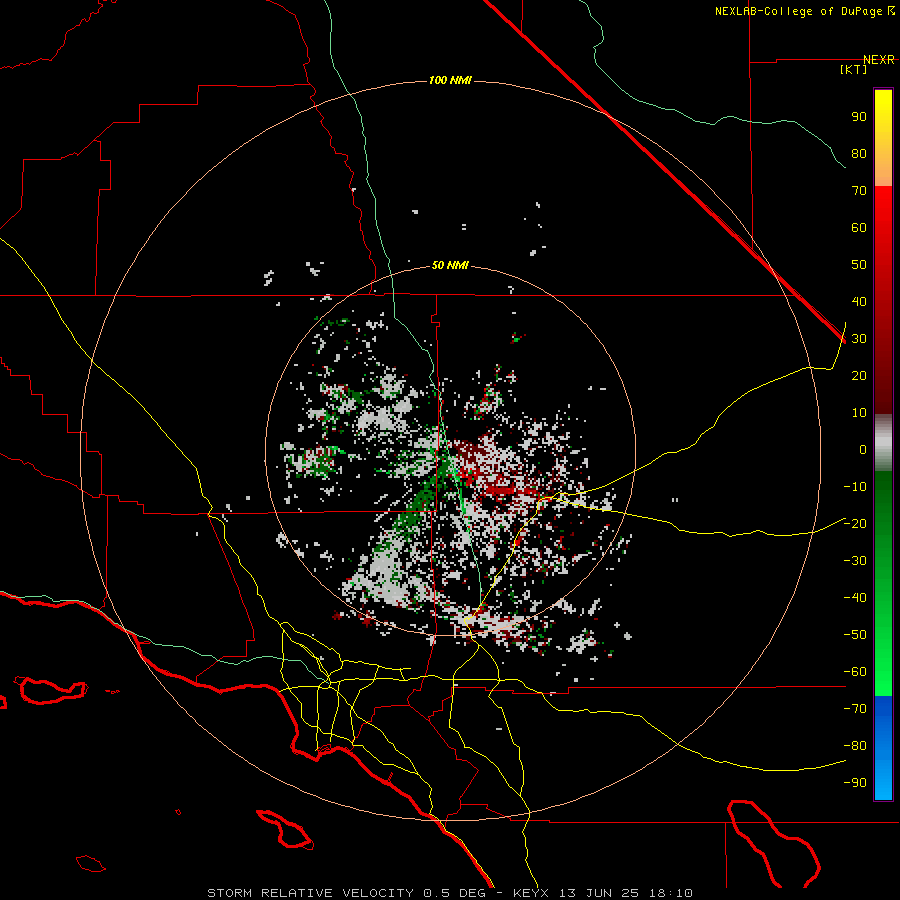This screenshot has height=900, width=900.
Task: Click the blue bottom band of color bar
Action: [883, 749]
